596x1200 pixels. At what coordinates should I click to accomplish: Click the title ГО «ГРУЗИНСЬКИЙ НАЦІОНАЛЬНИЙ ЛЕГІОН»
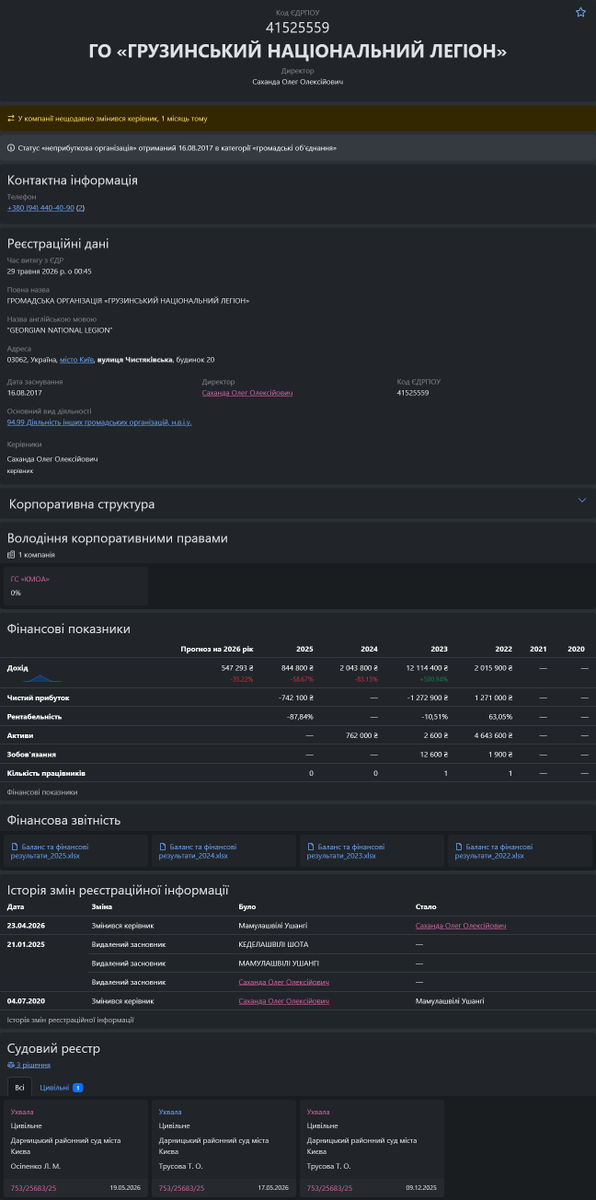coord(298,51)
